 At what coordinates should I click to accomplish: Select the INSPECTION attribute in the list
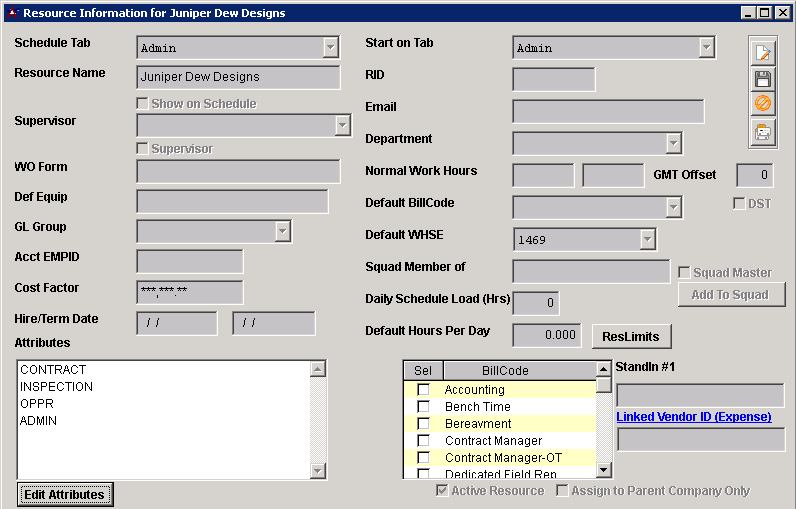tap(57, 387)
